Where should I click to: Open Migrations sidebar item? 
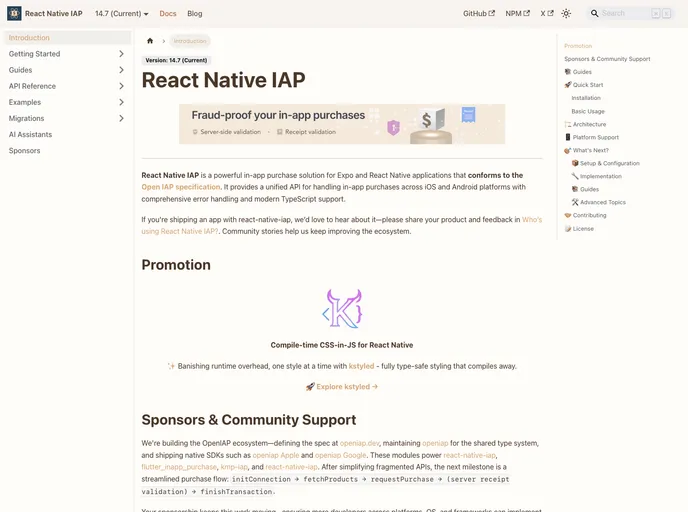tap(26, 118)
